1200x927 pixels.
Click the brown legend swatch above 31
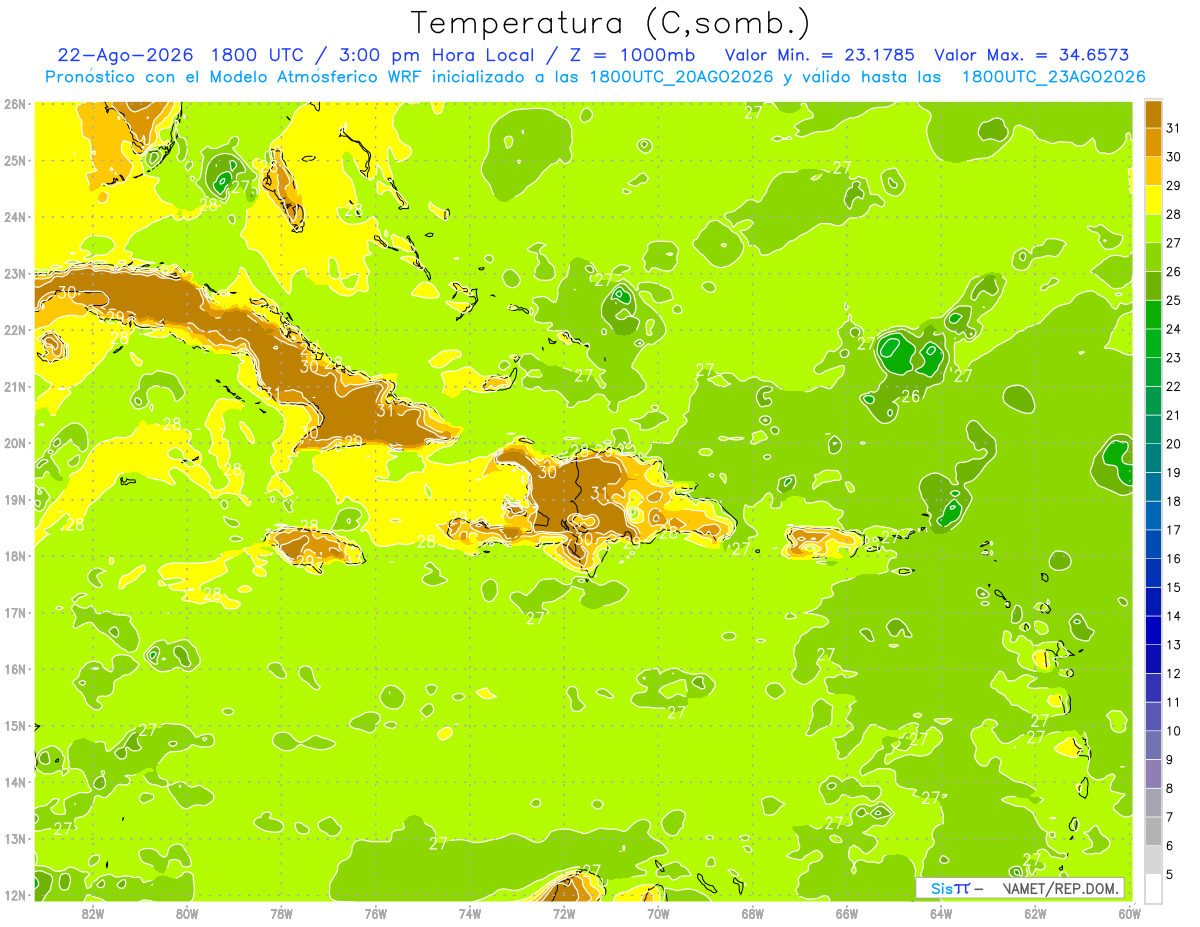1153,114
